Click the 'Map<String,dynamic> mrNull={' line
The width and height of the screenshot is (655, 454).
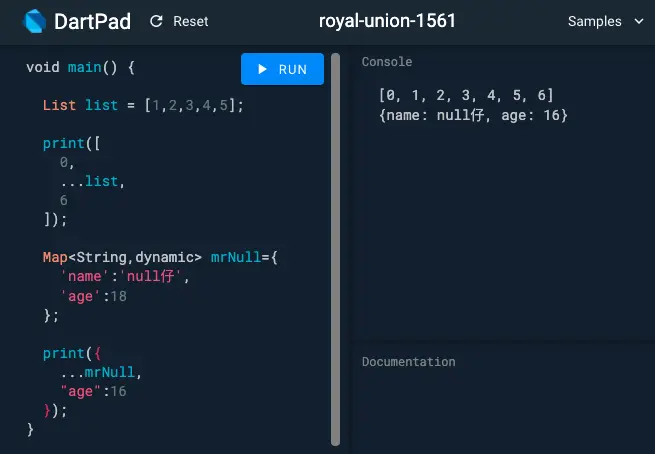(160, 257)
